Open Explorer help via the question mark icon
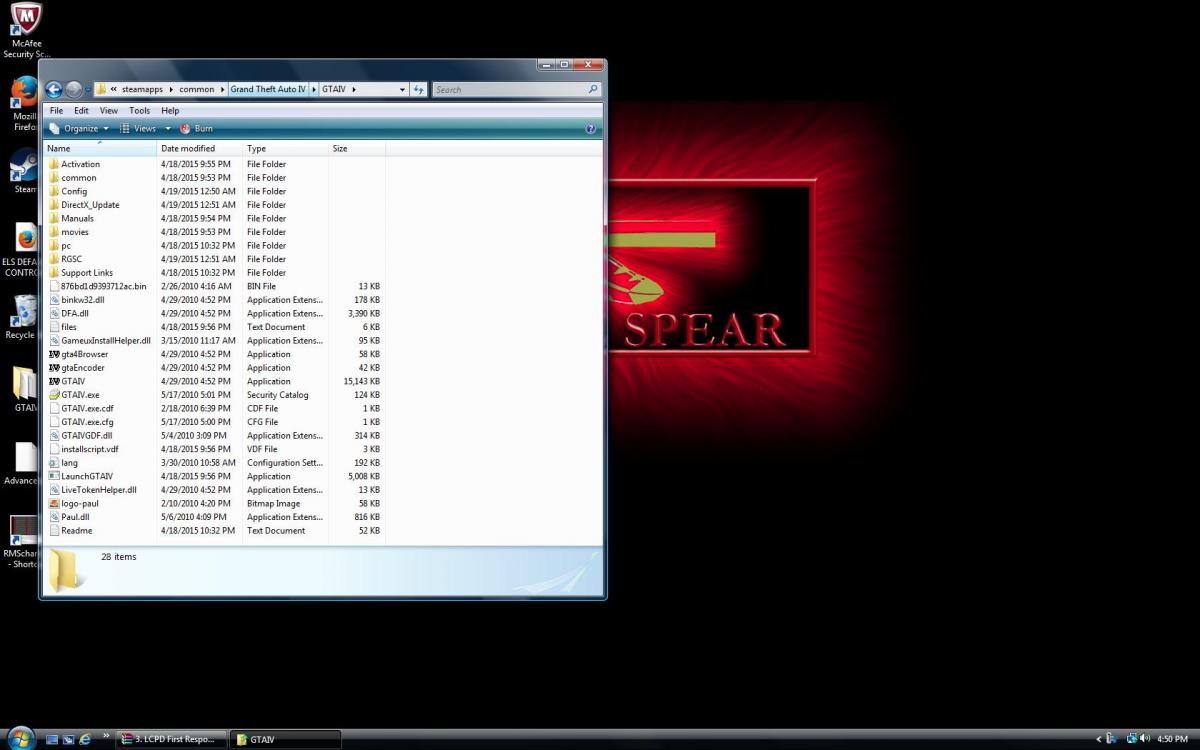This screenshot has width=1200, height=750. (591, 128)
